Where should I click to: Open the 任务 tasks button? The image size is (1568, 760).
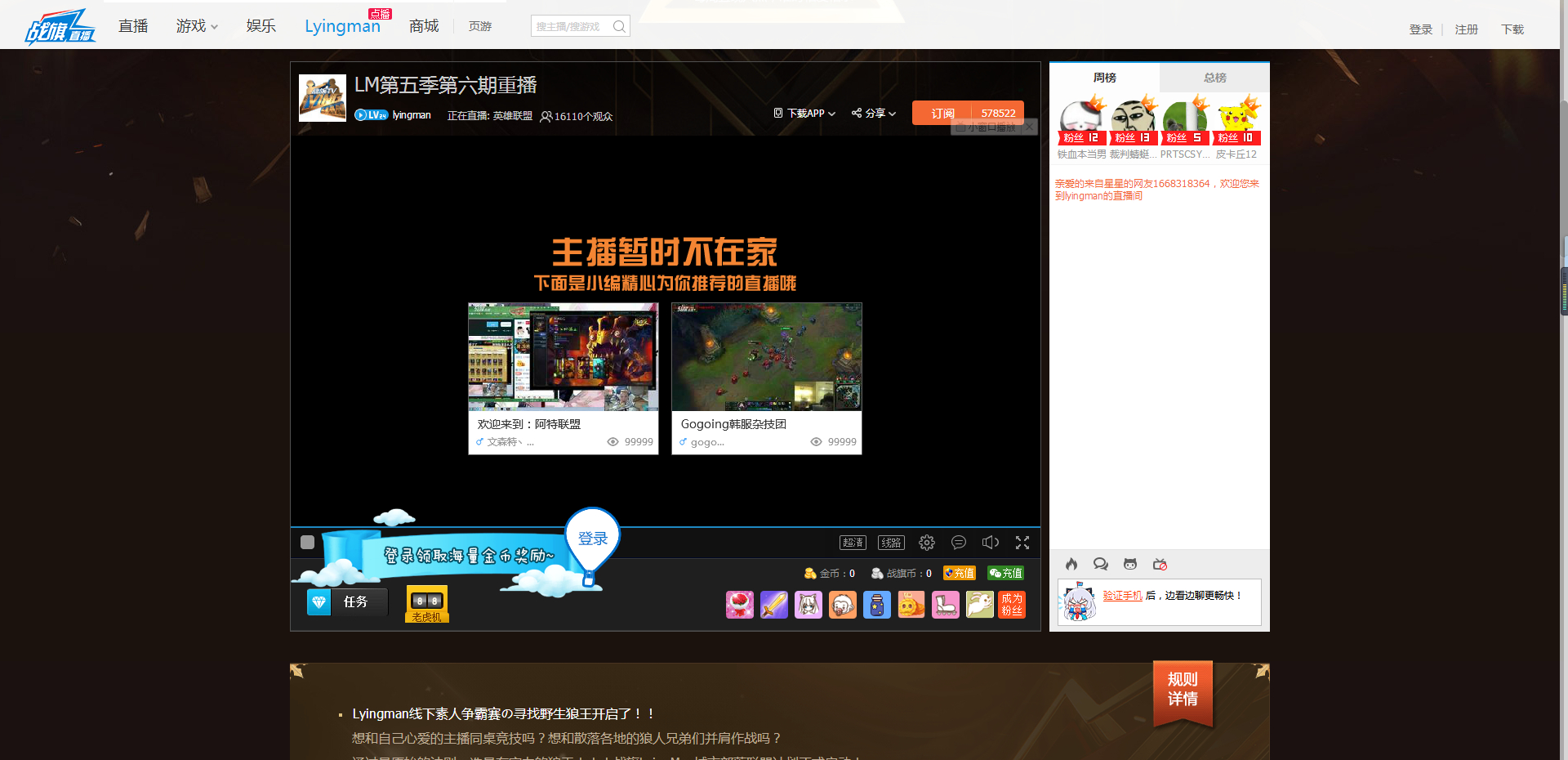point(347,602)
